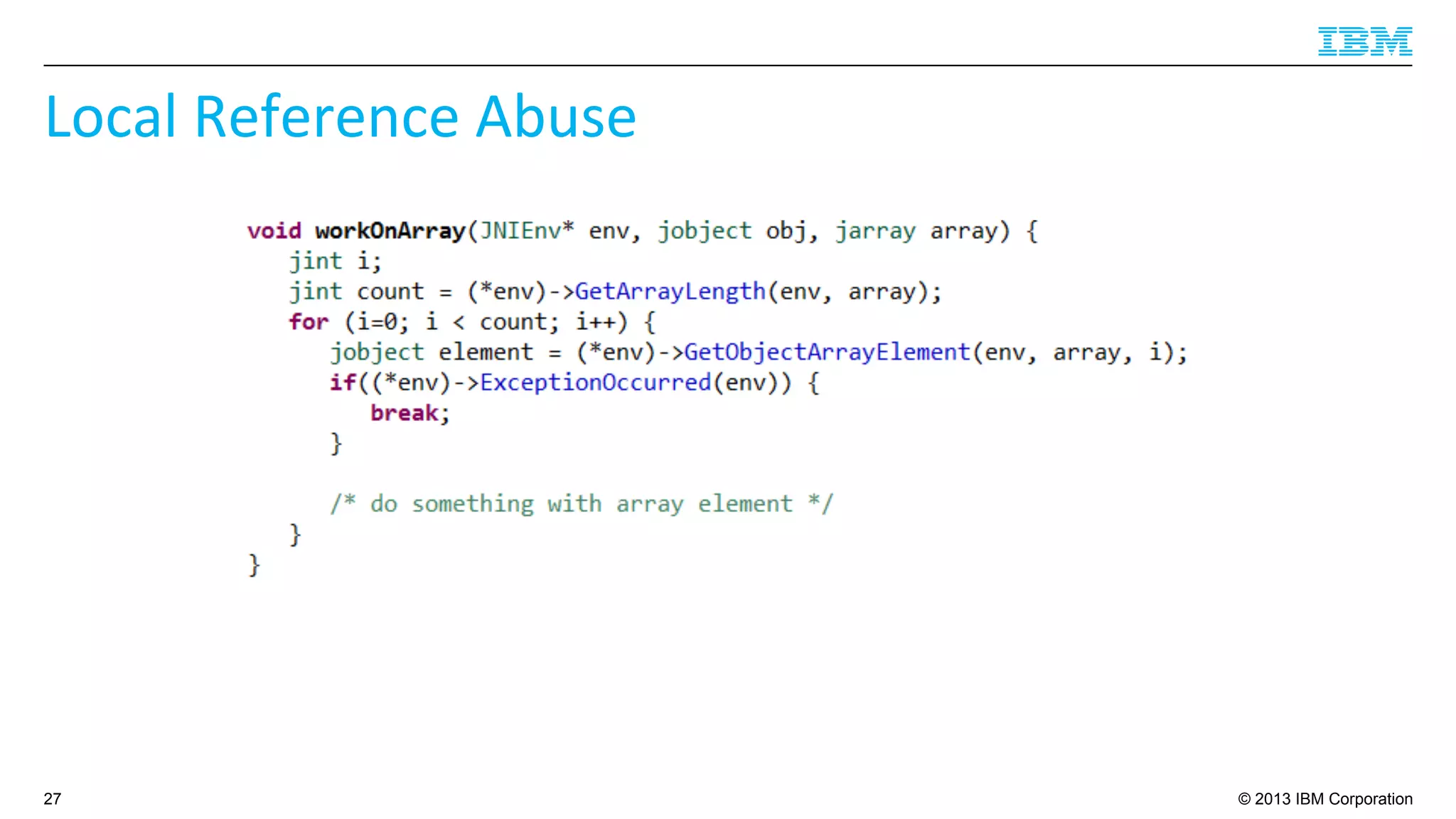1456x819 pixels.
Task: Click 'GetArrayLength' in the code
Action: click(x=670, y=291)
